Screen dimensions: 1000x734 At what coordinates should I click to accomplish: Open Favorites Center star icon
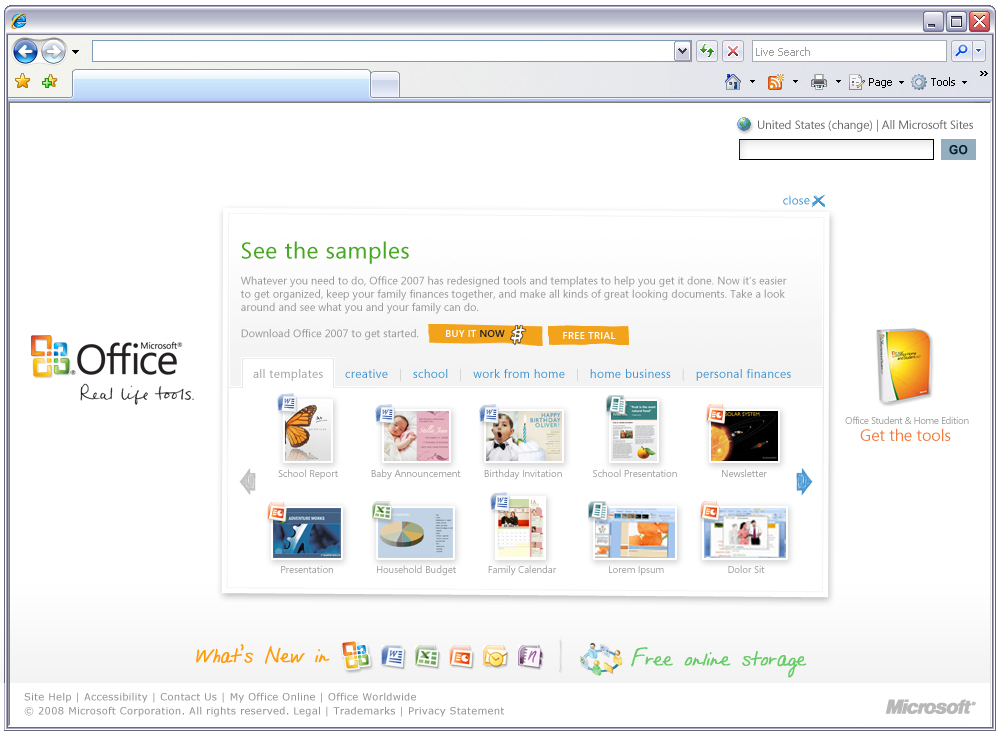point(23,81)
